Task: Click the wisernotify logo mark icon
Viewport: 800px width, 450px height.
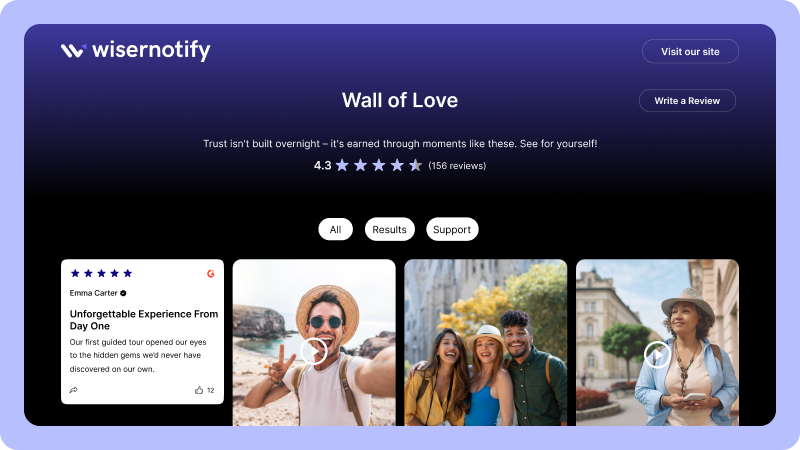Action: 73,51
